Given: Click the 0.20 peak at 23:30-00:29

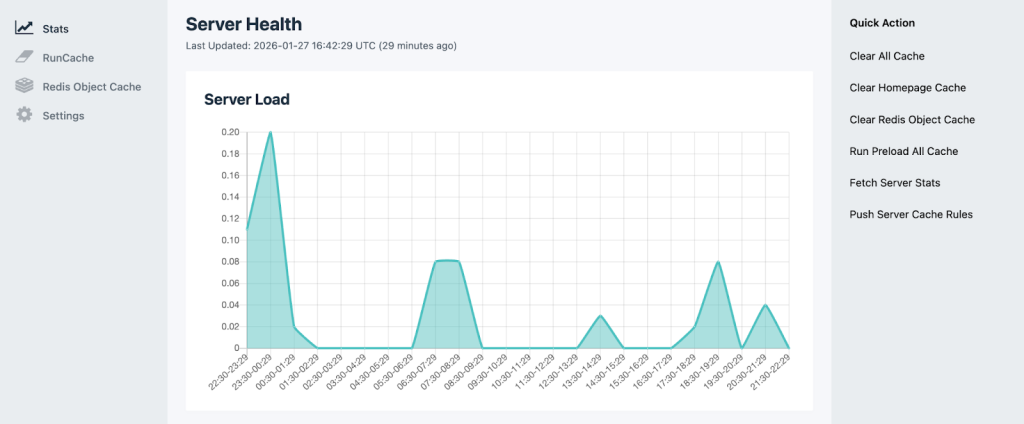Looking at the screenshot, I should point(270,132).
